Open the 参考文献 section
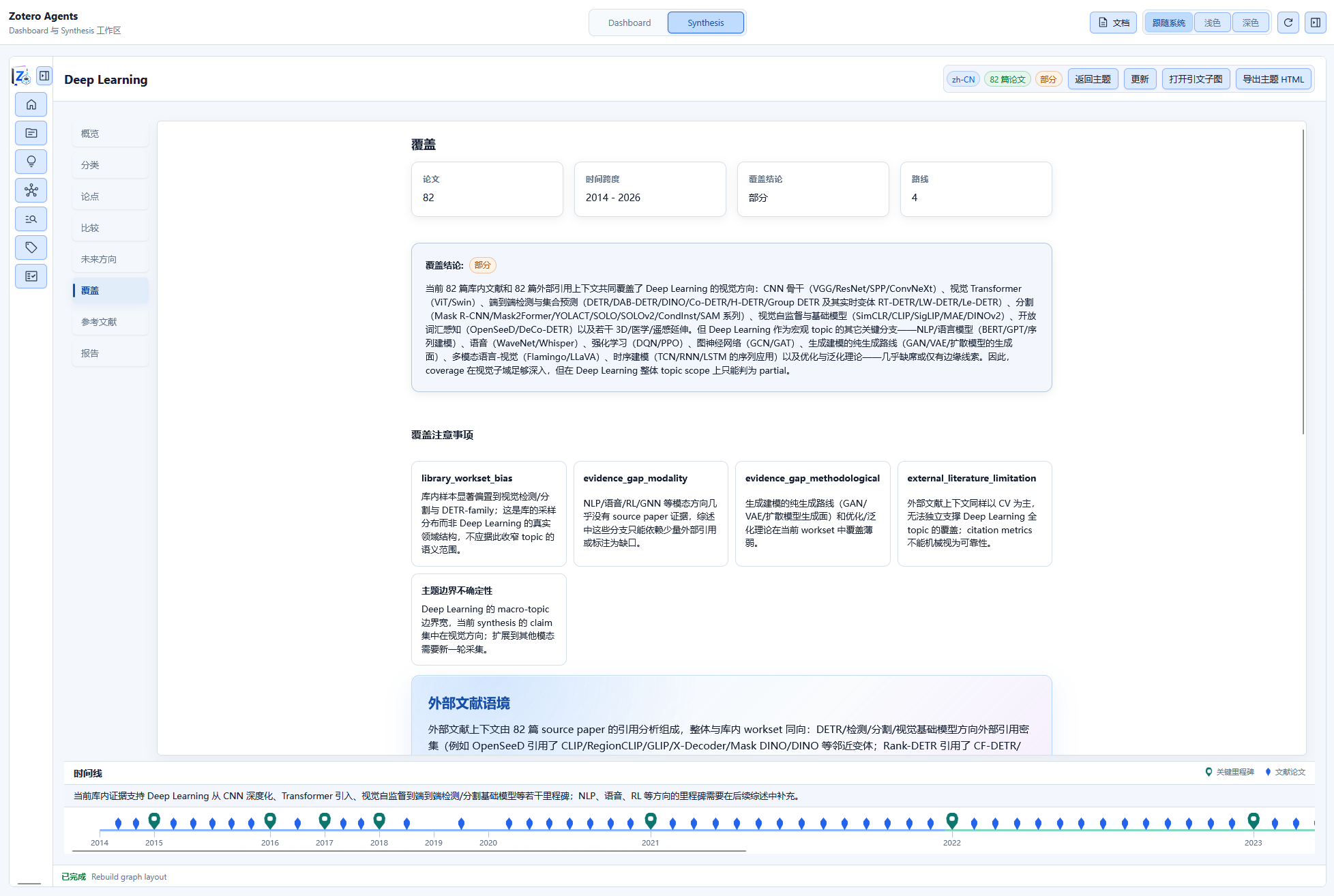 point(110,322)
